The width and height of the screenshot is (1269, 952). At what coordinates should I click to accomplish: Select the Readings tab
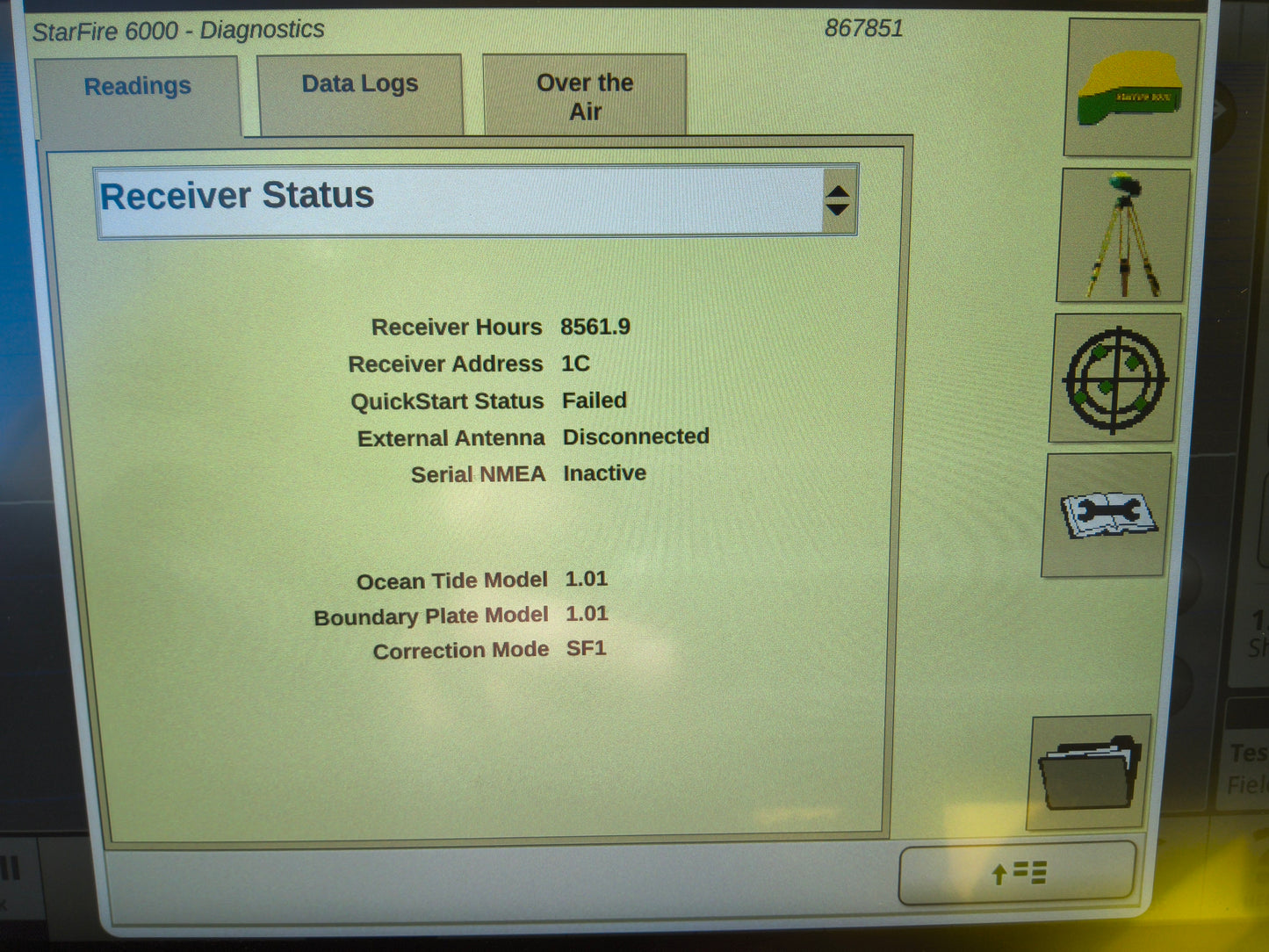pyautogui.click(x=137, y=86)
